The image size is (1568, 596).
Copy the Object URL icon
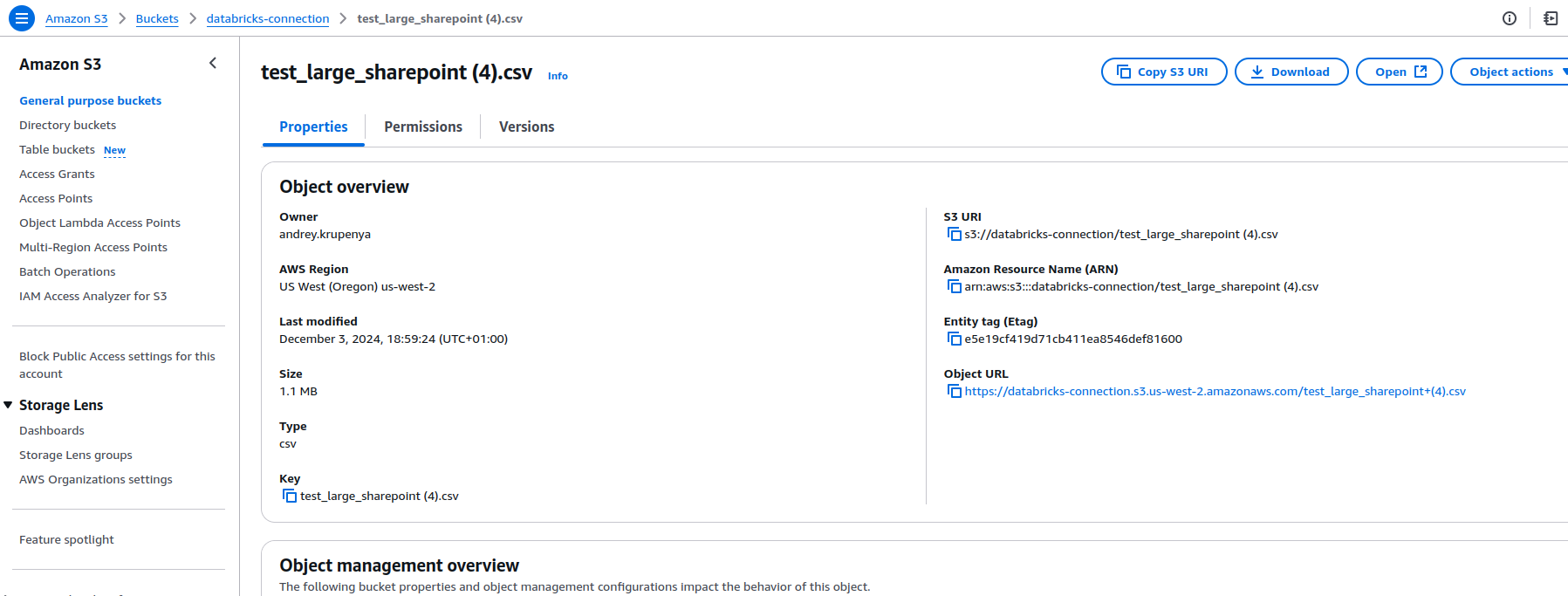(x=954, y=391)
